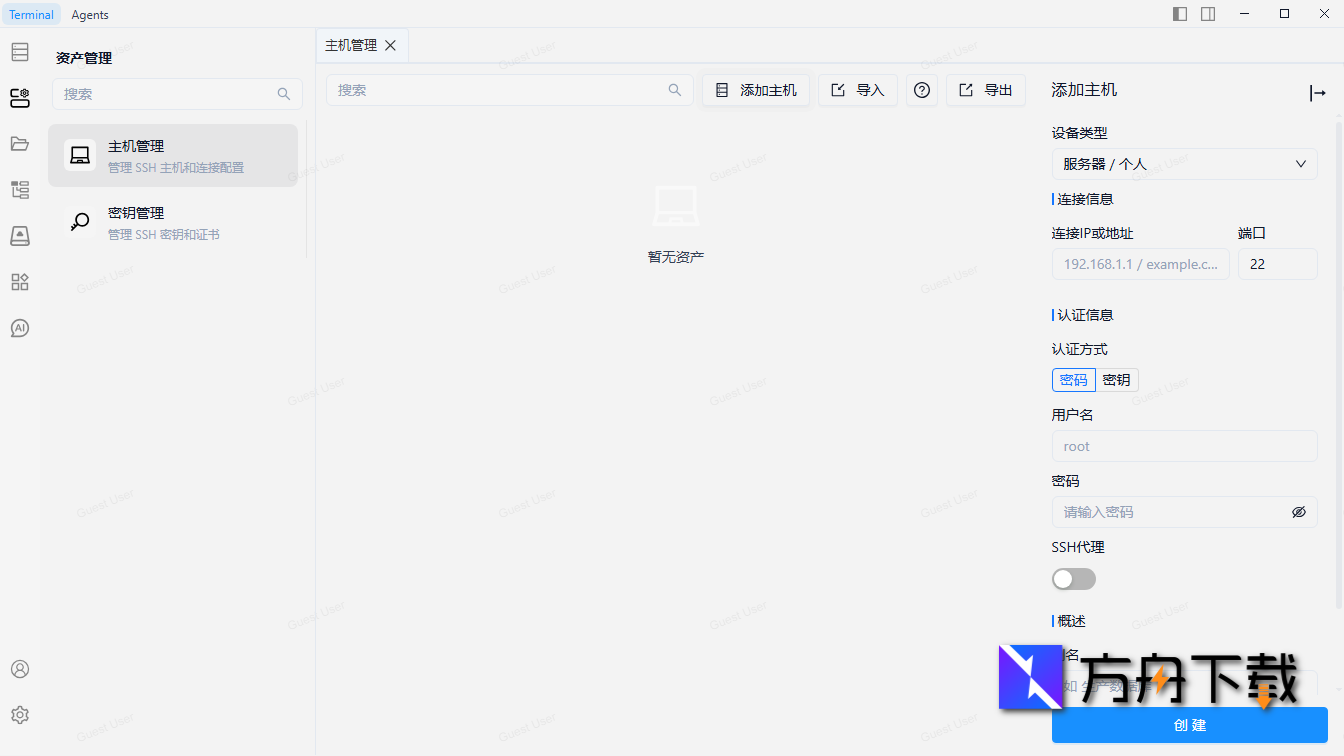The height and width of the screenshot is (756, 1344).
Task: Open the storage drive sidebar icon
Action: click(x=20, y=236)
